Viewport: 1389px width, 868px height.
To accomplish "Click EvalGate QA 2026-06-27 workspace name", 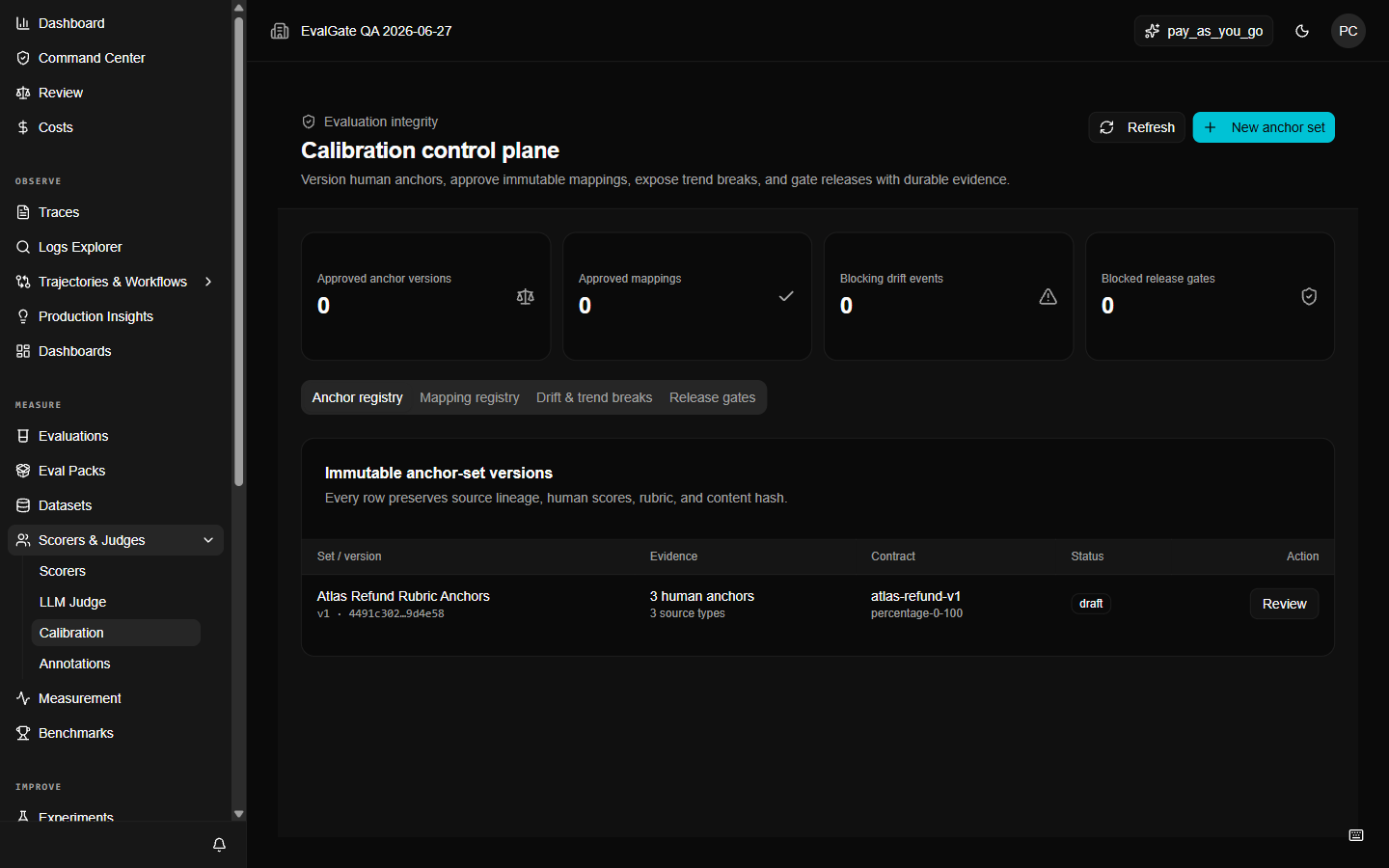I will point(376,31).
